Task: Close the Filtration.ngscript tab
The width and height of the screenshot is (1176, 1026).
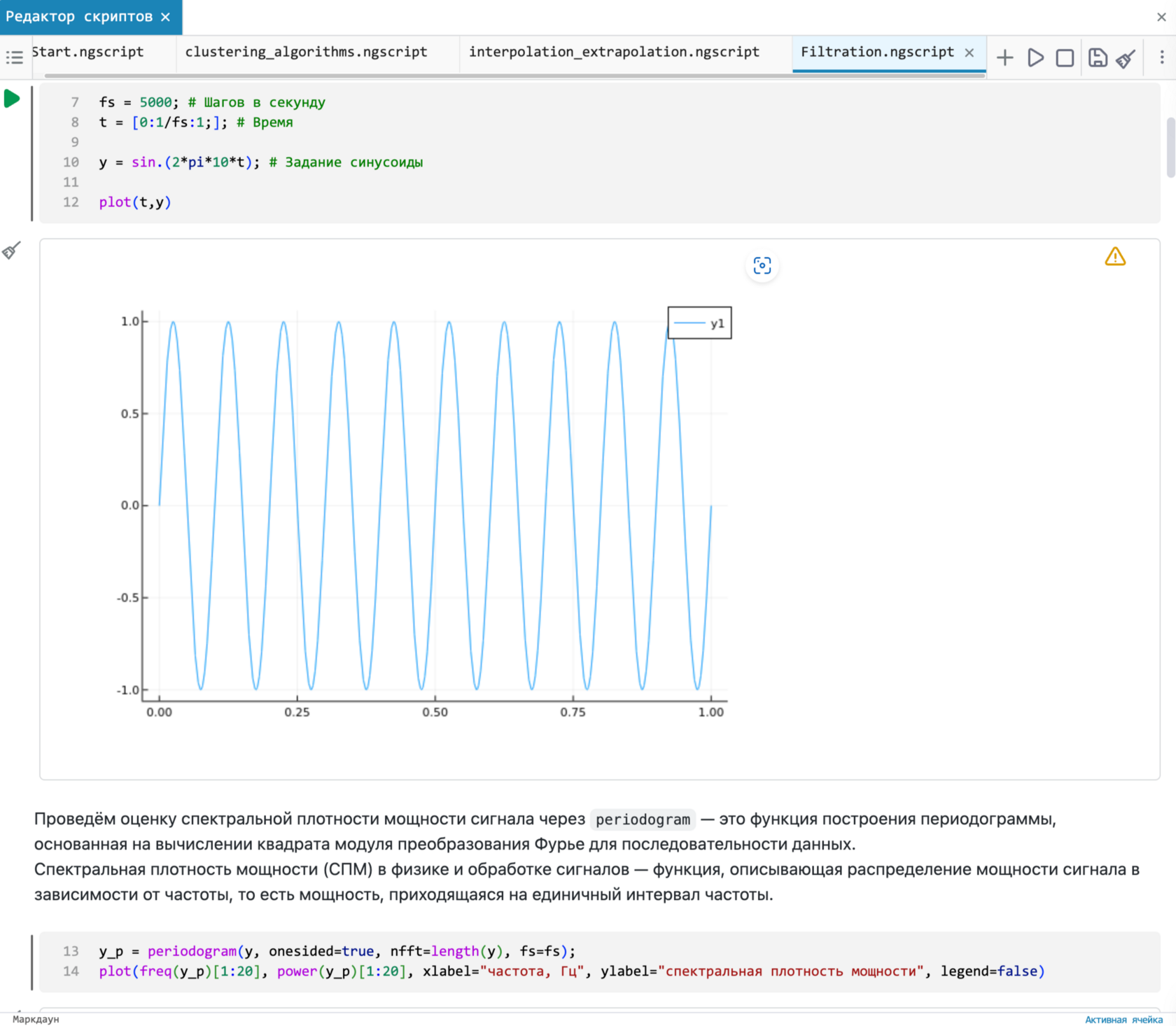Action: point(969,52)
